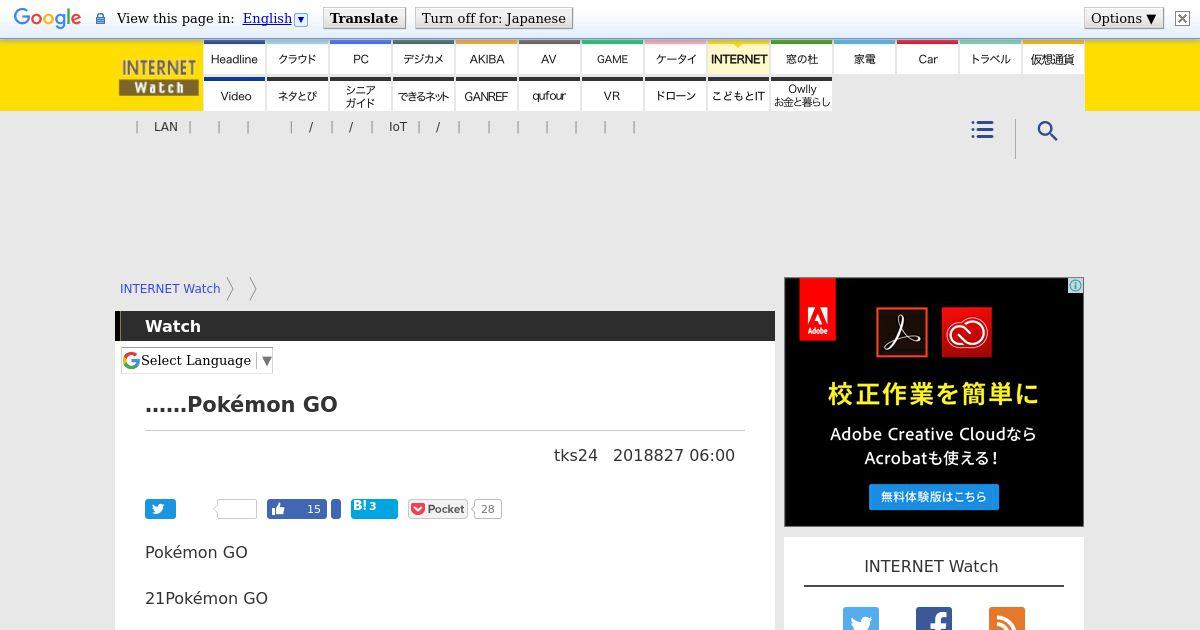Open the トラベル tab

[990, 59]
